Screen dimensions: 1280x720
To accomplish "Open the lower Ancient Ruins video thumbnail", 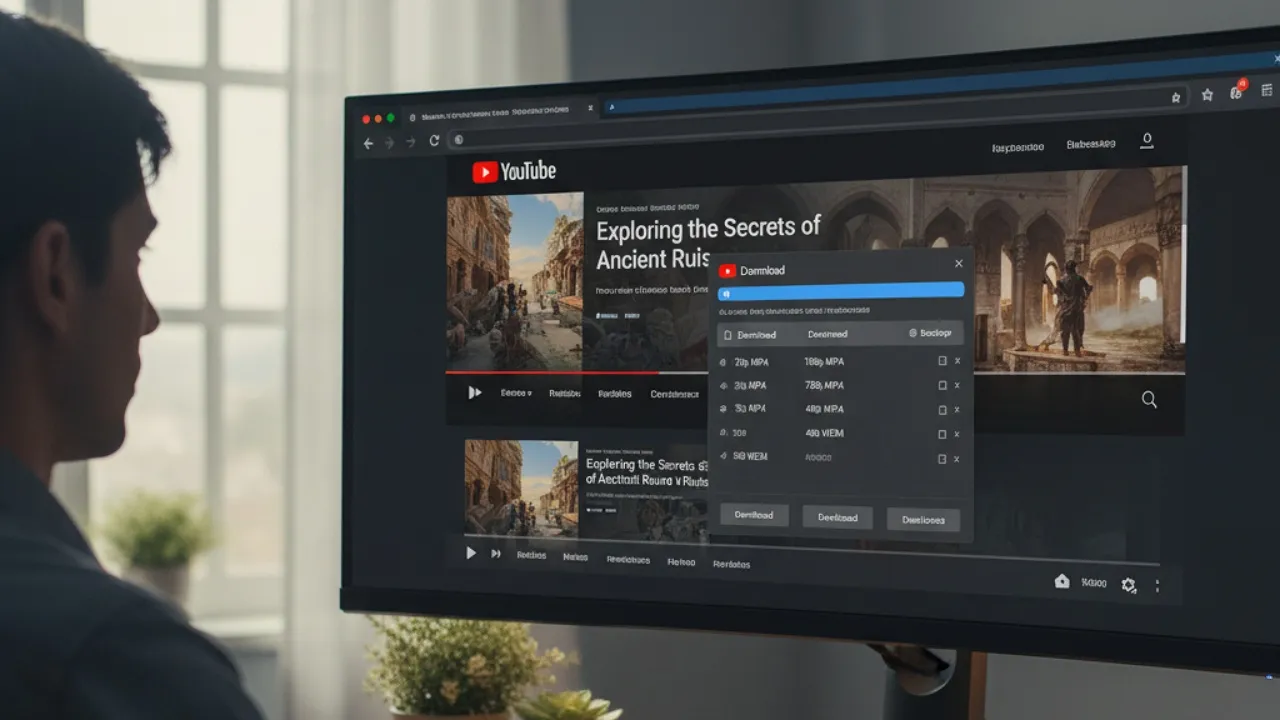I will point(521,487).
